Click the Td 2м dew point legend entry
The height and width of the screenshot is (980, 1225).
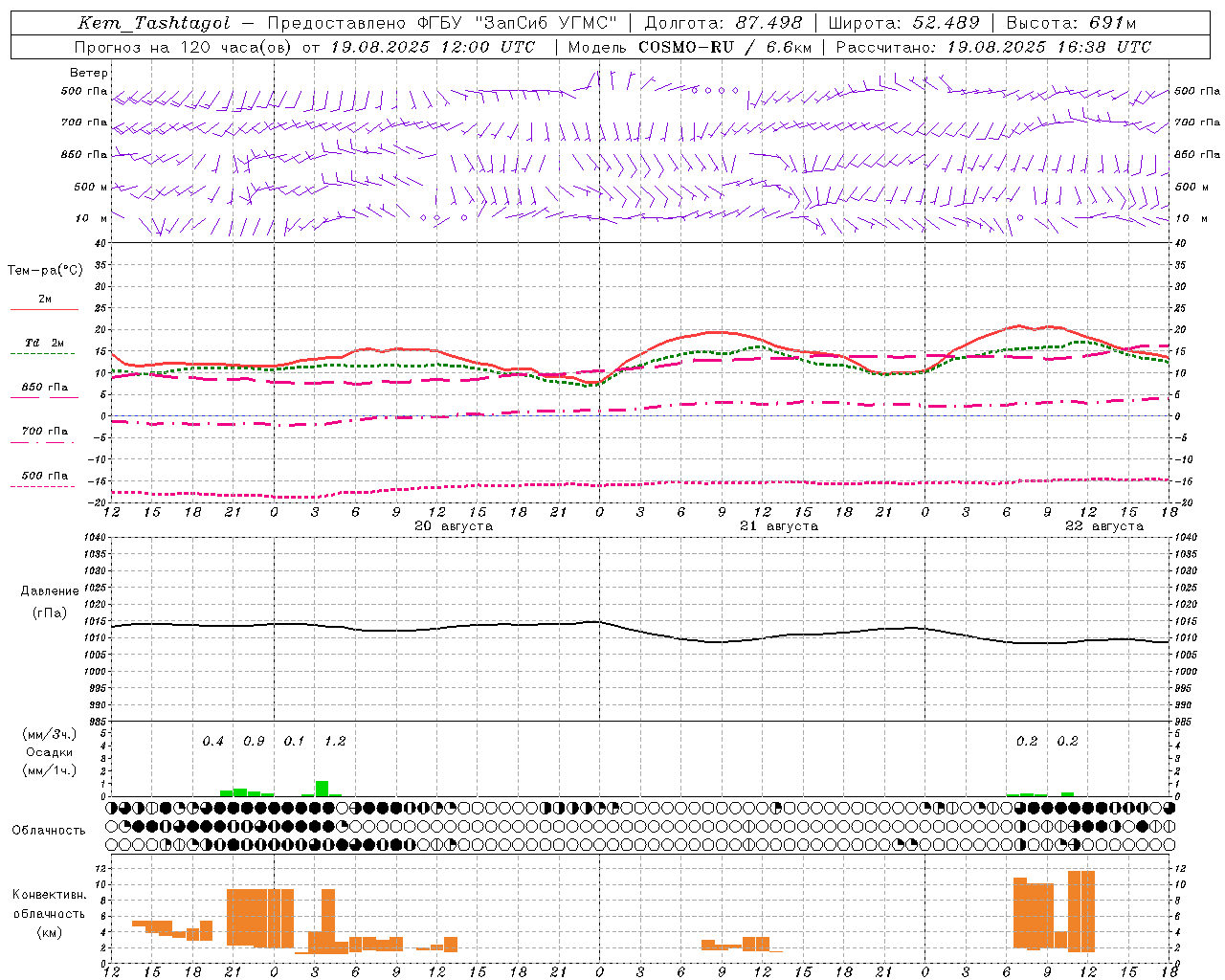(45, 343)
